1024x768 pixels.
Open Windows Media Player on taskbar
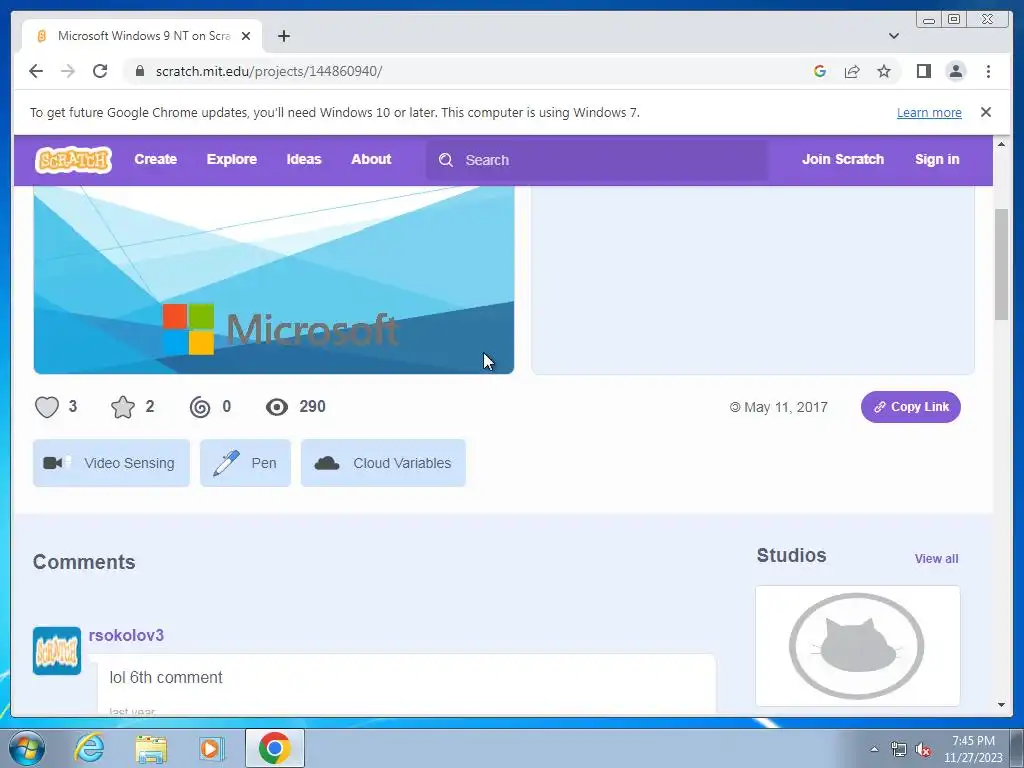tap(211, 748)
